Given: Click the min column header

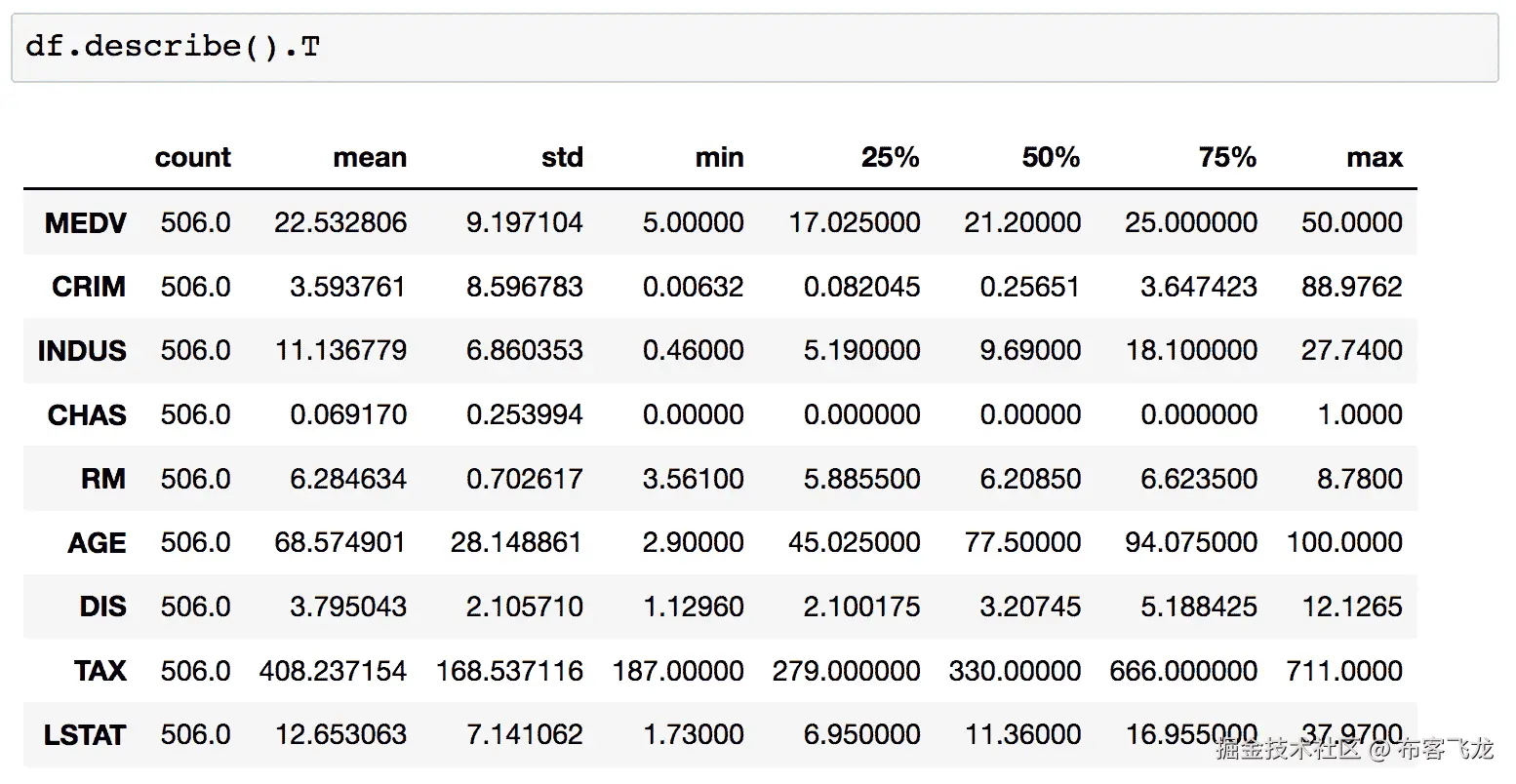Looking at the screenshot, I should [719, 157].
